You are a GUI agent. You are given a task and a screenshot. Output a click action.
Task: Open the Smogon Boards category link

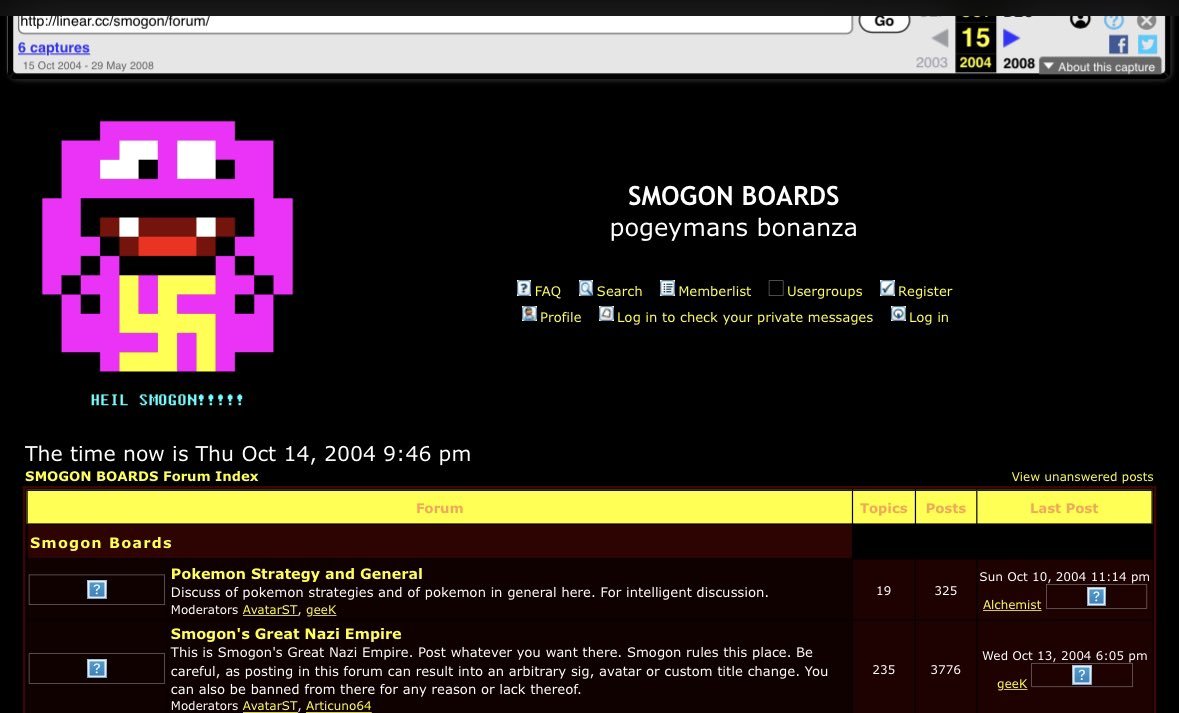[101, 543]
